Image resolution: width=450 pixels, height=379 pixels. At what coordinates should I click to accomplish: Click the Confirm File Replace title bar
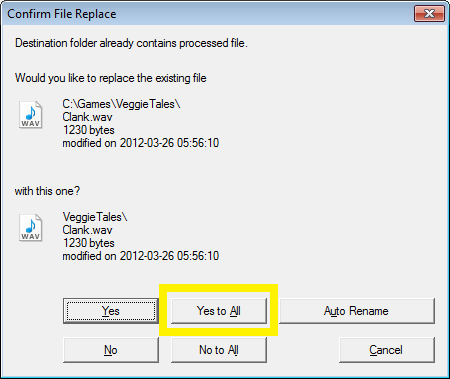click(207, 14)
